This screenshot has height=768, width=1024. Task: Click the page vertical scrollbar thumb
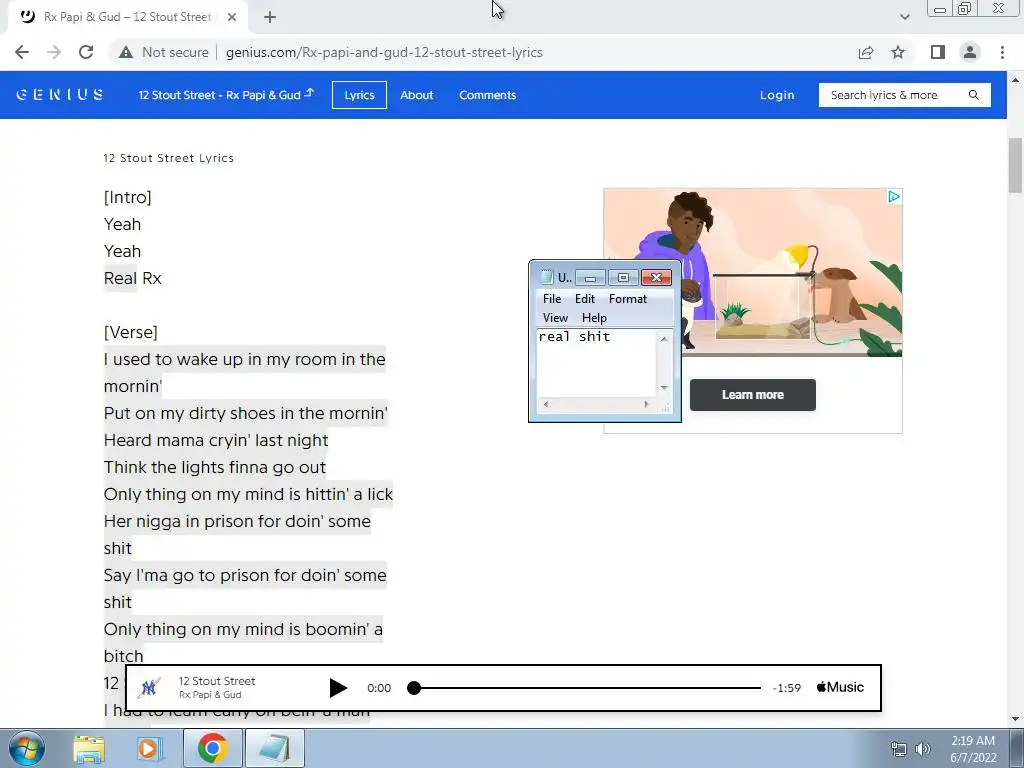click(x=1015, y=165)
